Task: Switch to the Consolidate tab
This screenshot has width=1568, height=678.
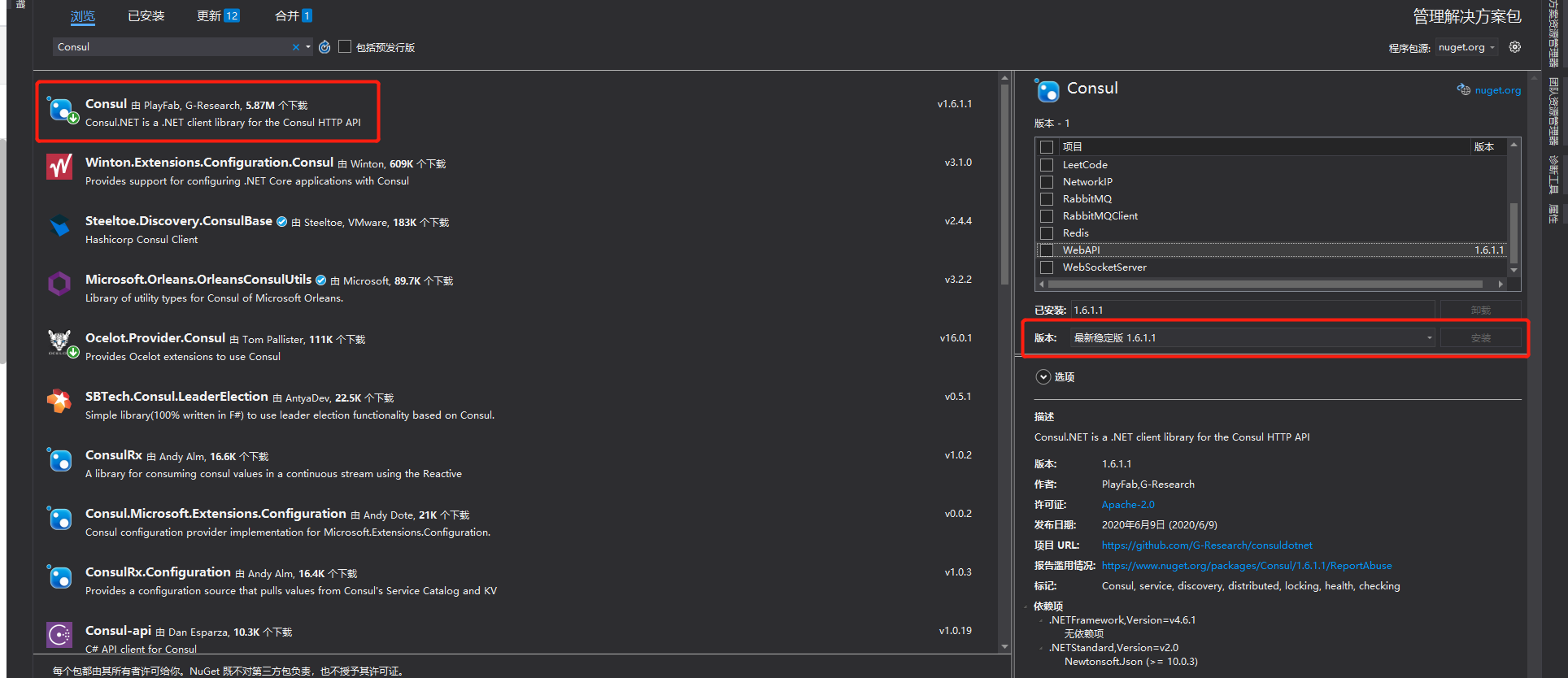Action: click(293, 16)
